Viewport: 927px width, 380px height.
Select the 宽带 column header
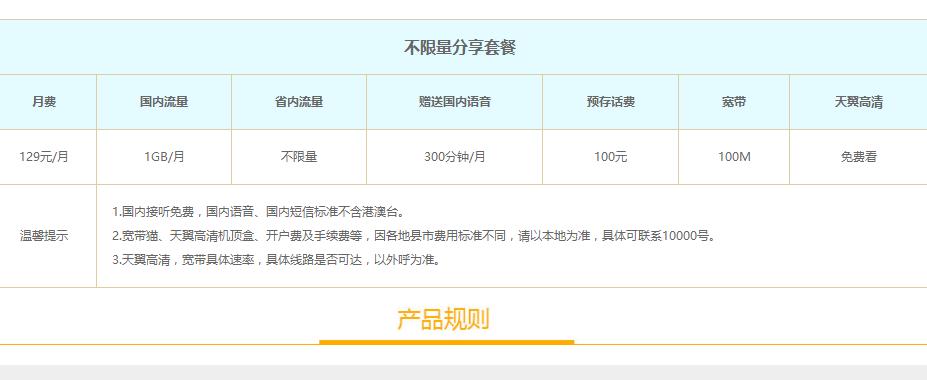point(734,102)
